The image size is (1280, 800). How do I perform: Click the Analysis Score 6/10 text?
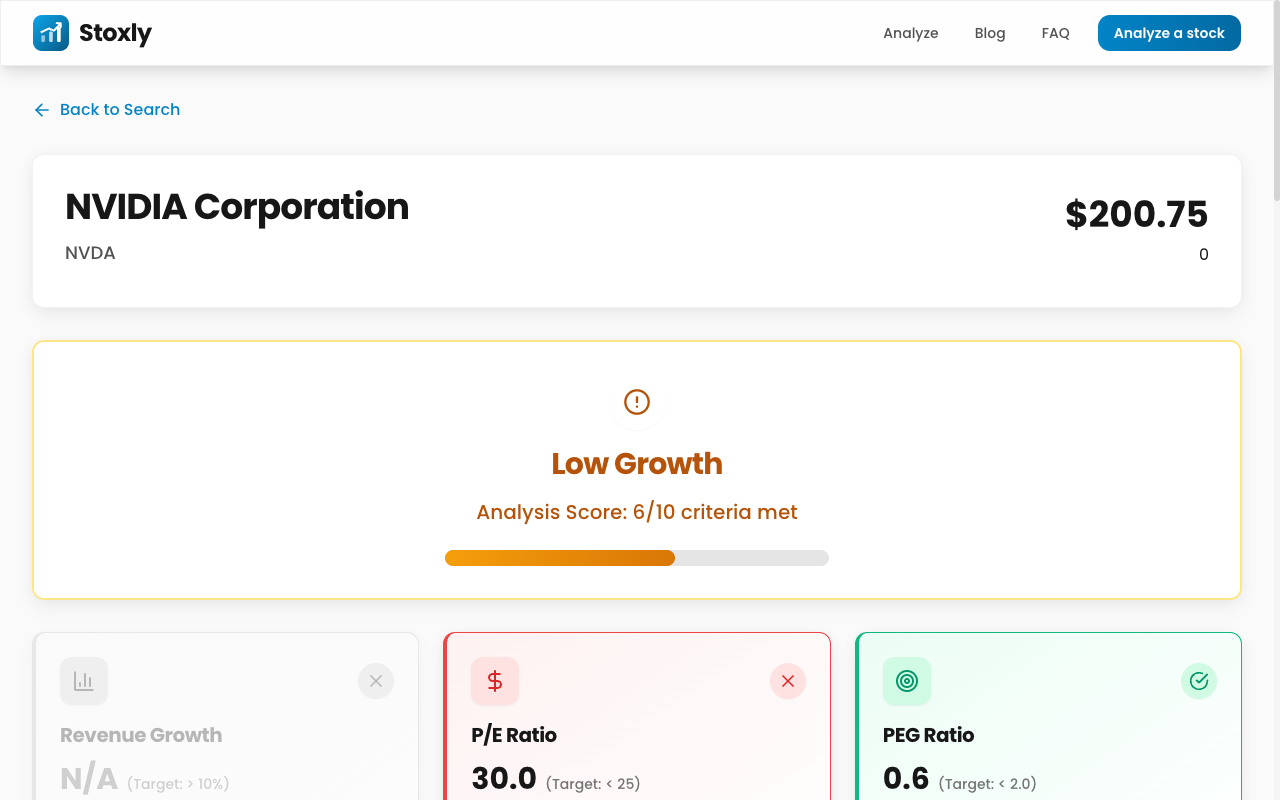[637, 512]
